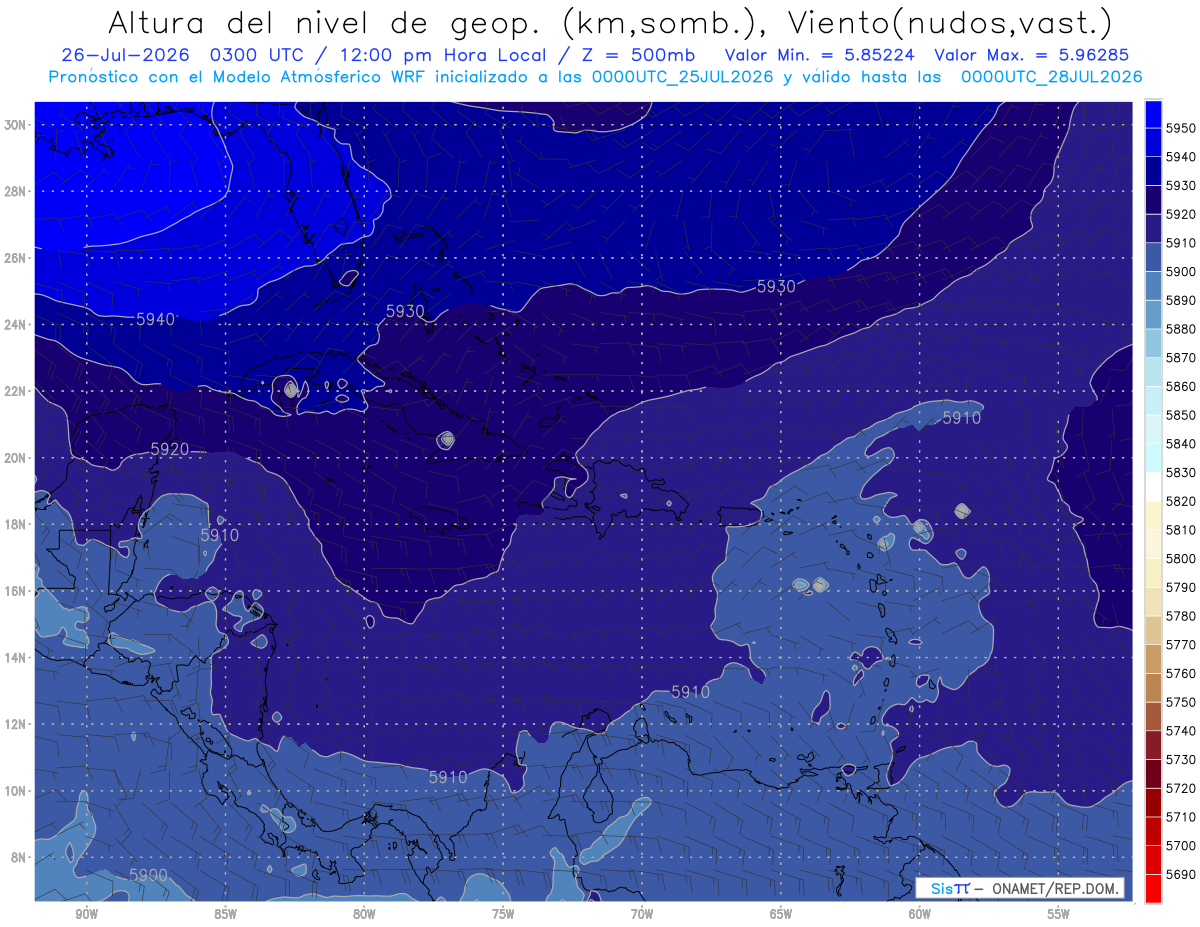Click the 85W longitude axis label
This screenshot has height=927, width=1200.
click(x=225, y=914)
